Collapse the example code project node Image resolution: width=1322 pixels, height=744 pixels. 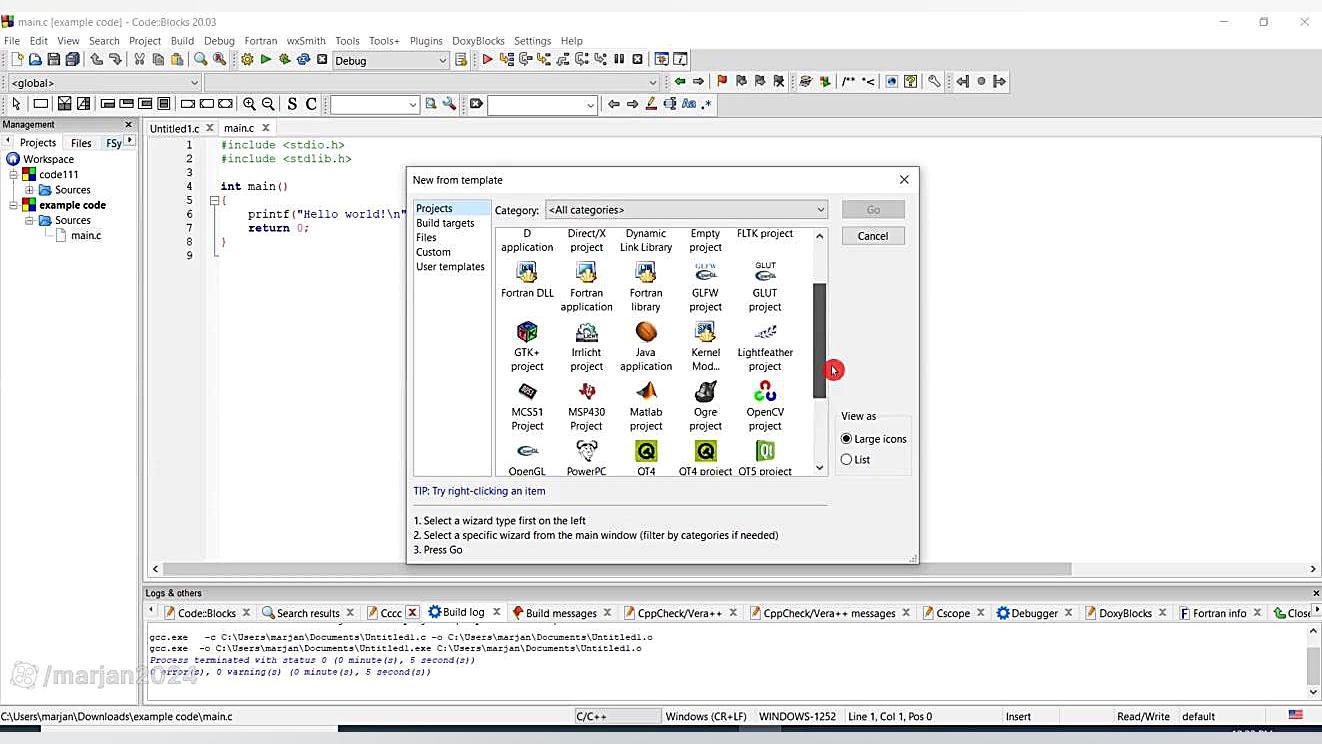tap(14, 205)
